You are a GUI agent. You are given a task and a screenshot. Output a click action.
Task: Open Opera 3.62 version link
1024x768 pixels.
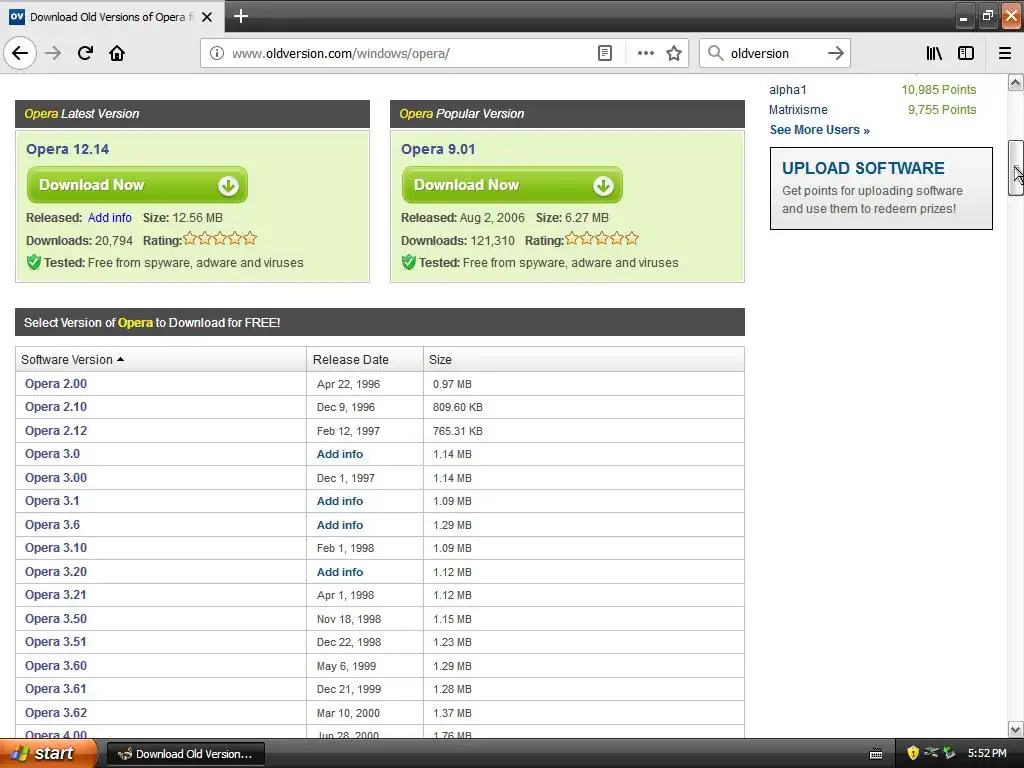56,712
